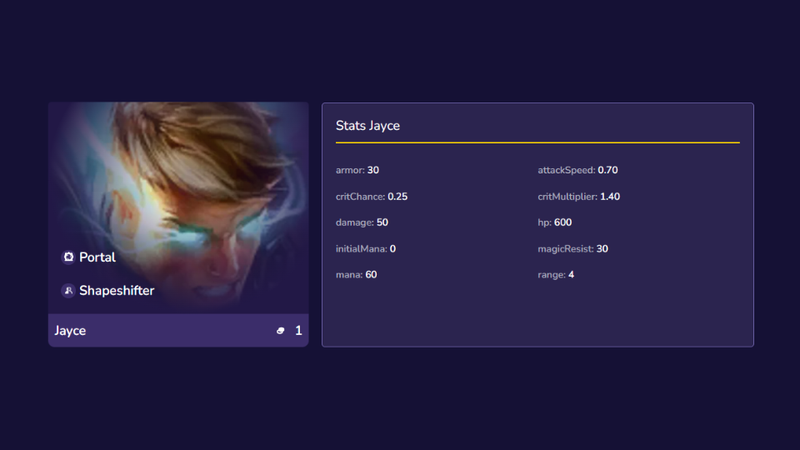Select the Shapeshifter trait label
Image resolution: width=800 pixels, height=450 pixels.
tap(117, 290)
